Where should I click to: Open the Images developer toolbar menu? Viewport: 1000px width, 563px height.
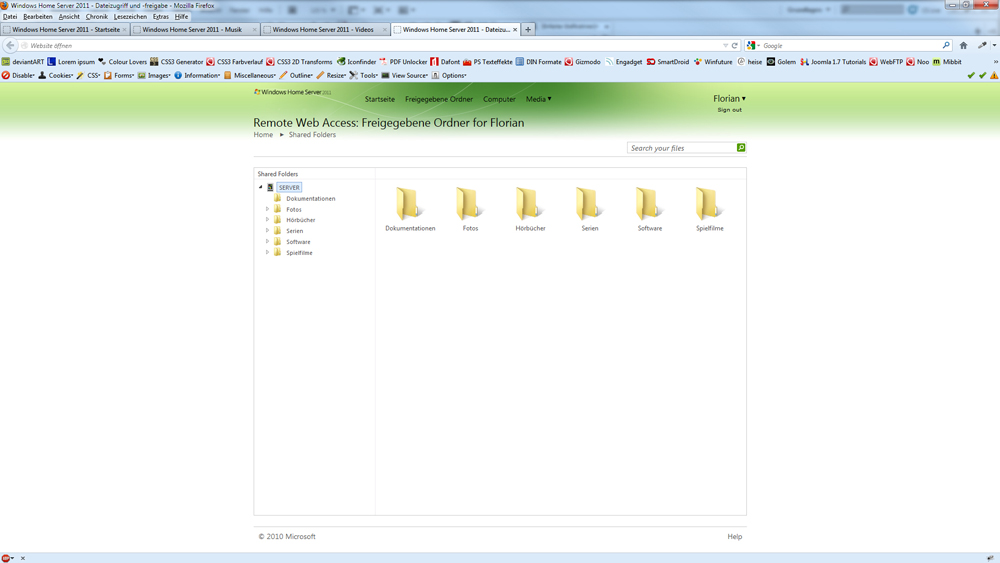click(154, 75)
